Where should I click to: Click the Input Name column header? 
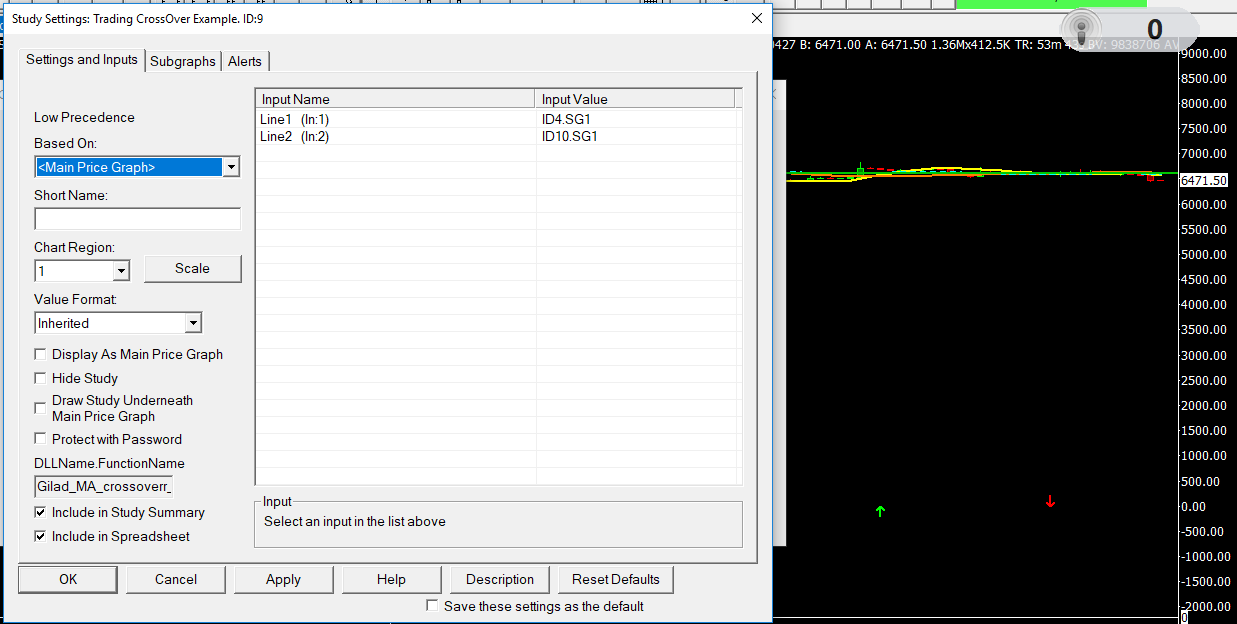[396, 99]
